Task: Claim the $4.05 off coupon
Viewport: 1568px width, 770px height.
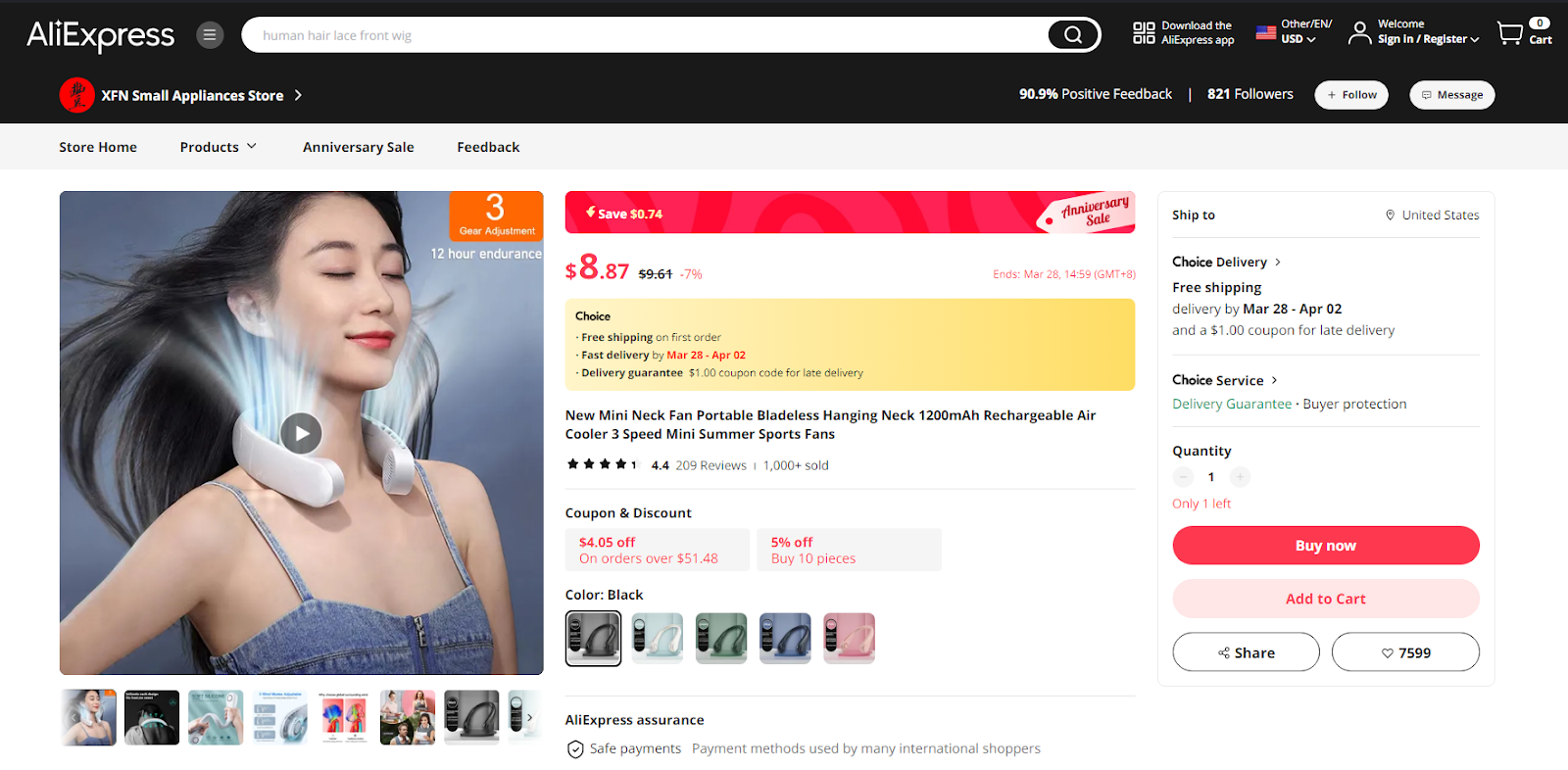Action: (x=658, y=550)
